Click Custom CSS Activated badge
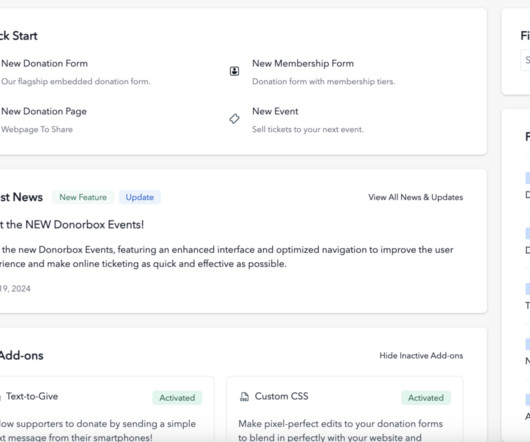Screen dimensions: 530x442 (x=426, y=398)
